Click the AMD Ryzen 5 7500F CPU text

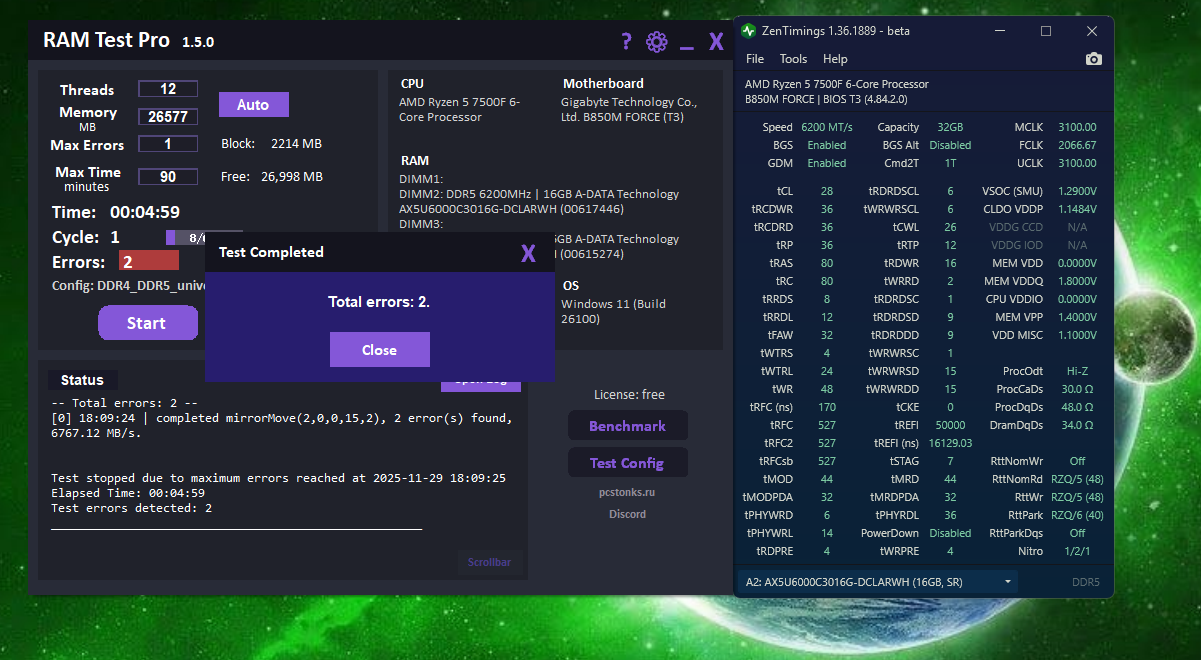[459, 109]
